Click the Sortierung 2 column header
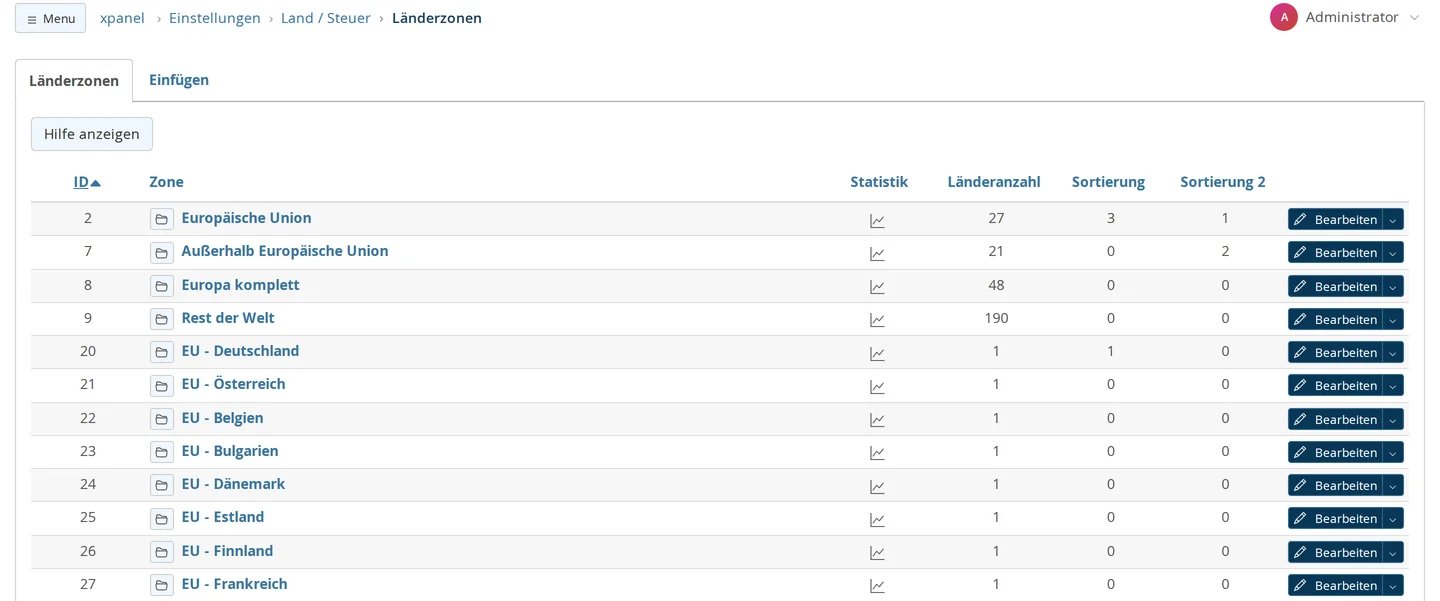This screenshot has width=1440, height=601. (x=1223, y=182)
